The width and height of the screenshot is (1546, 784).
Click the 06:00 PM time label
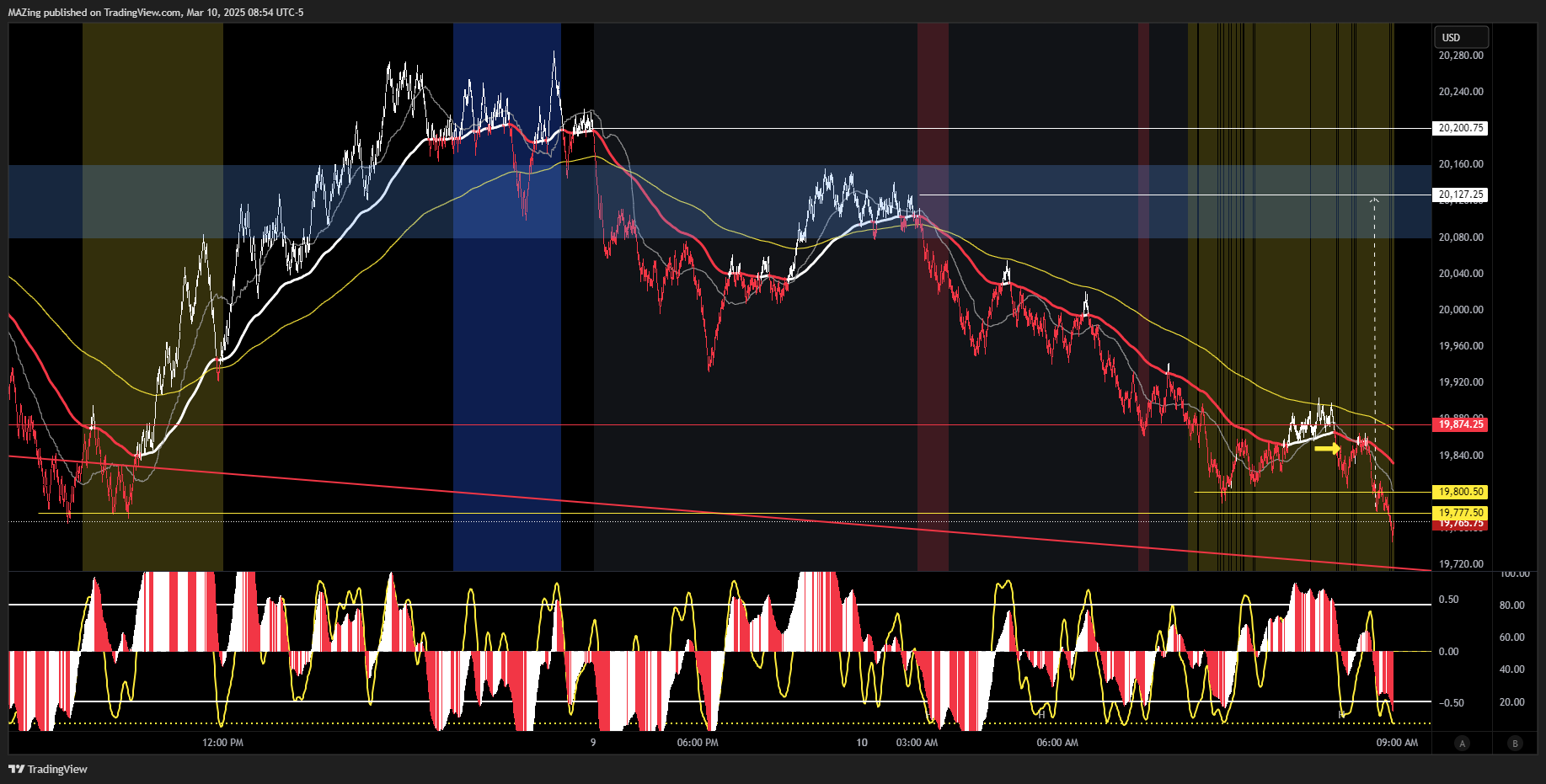point(698,743)
